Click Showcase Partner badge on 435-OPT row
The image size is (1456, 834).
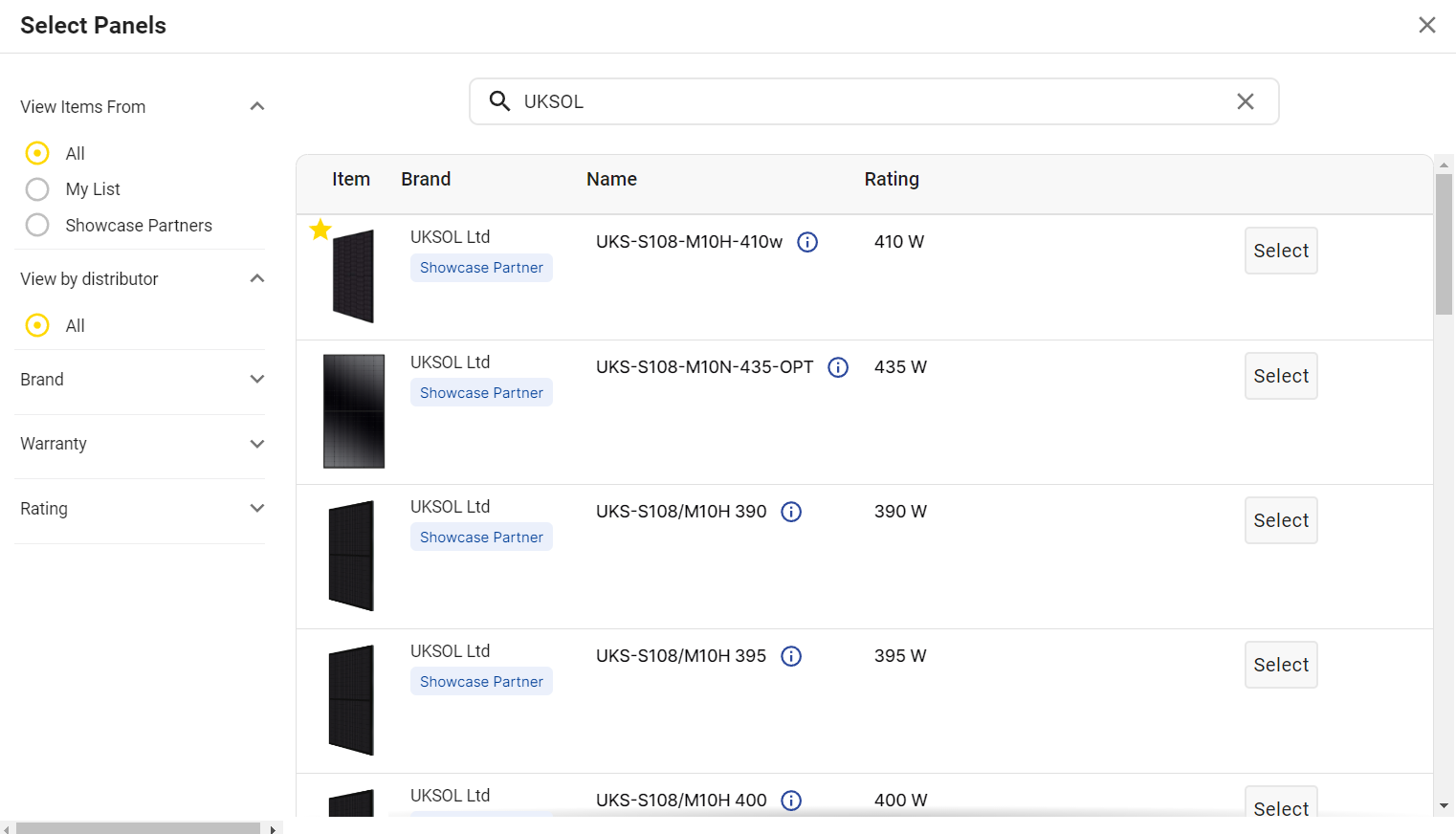(x=481, y=393)
